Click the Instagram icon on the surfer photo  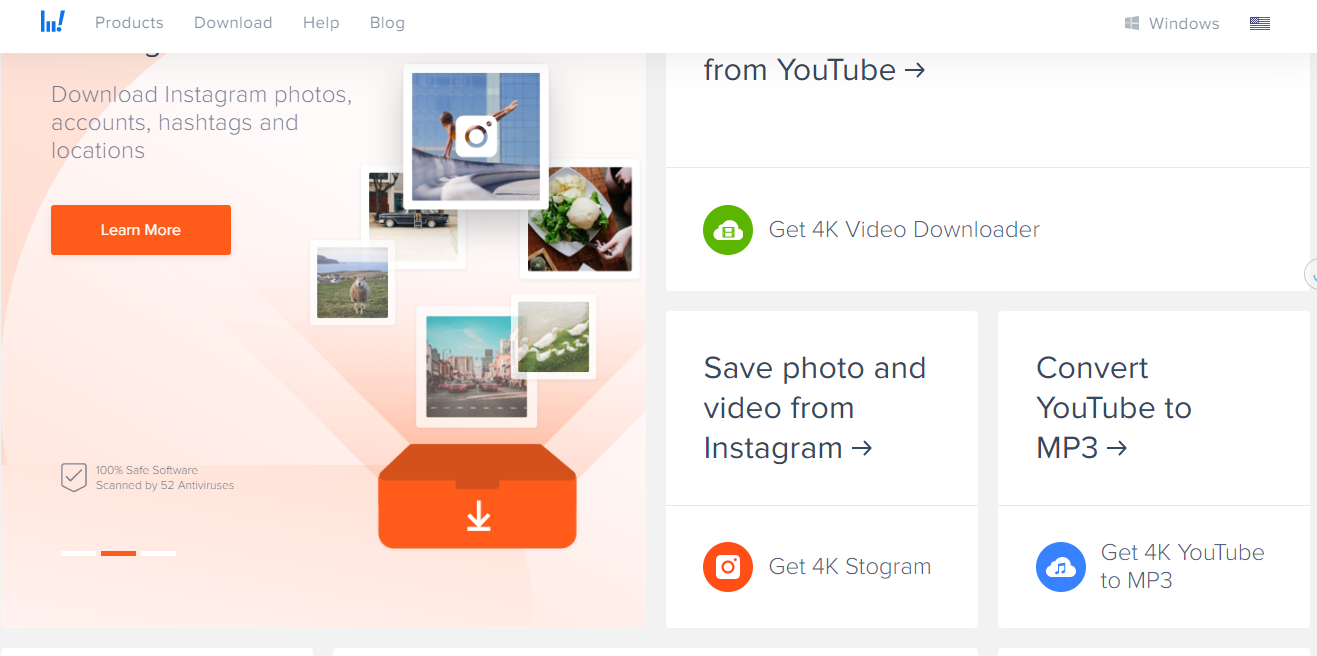click(476, 136)
